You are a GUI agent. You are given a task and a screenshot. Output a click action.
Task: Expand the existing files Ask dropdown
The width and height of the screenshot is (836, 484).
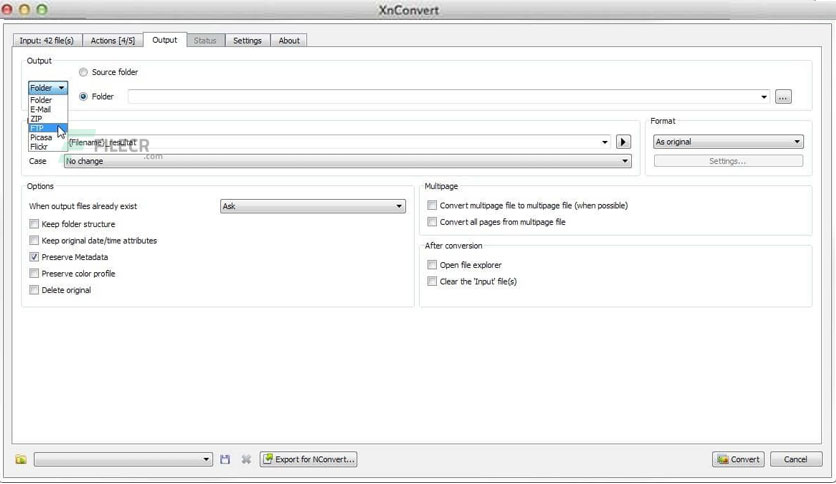coord(312,206)
